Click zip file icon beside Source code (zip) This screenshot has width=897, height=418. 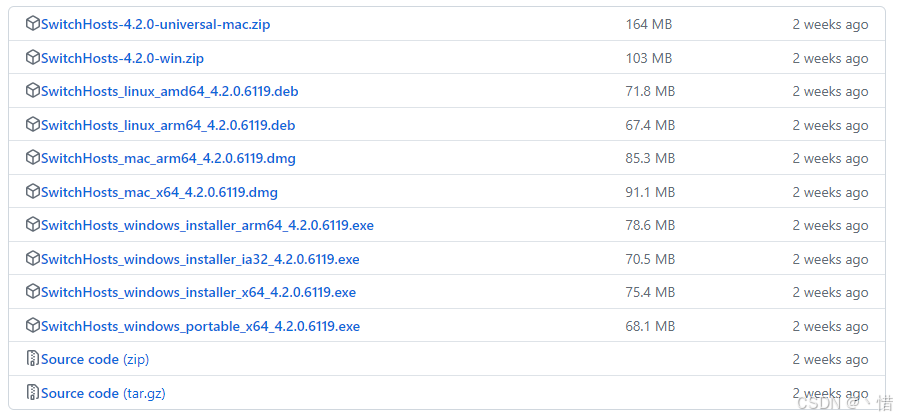tap(33, 359)
